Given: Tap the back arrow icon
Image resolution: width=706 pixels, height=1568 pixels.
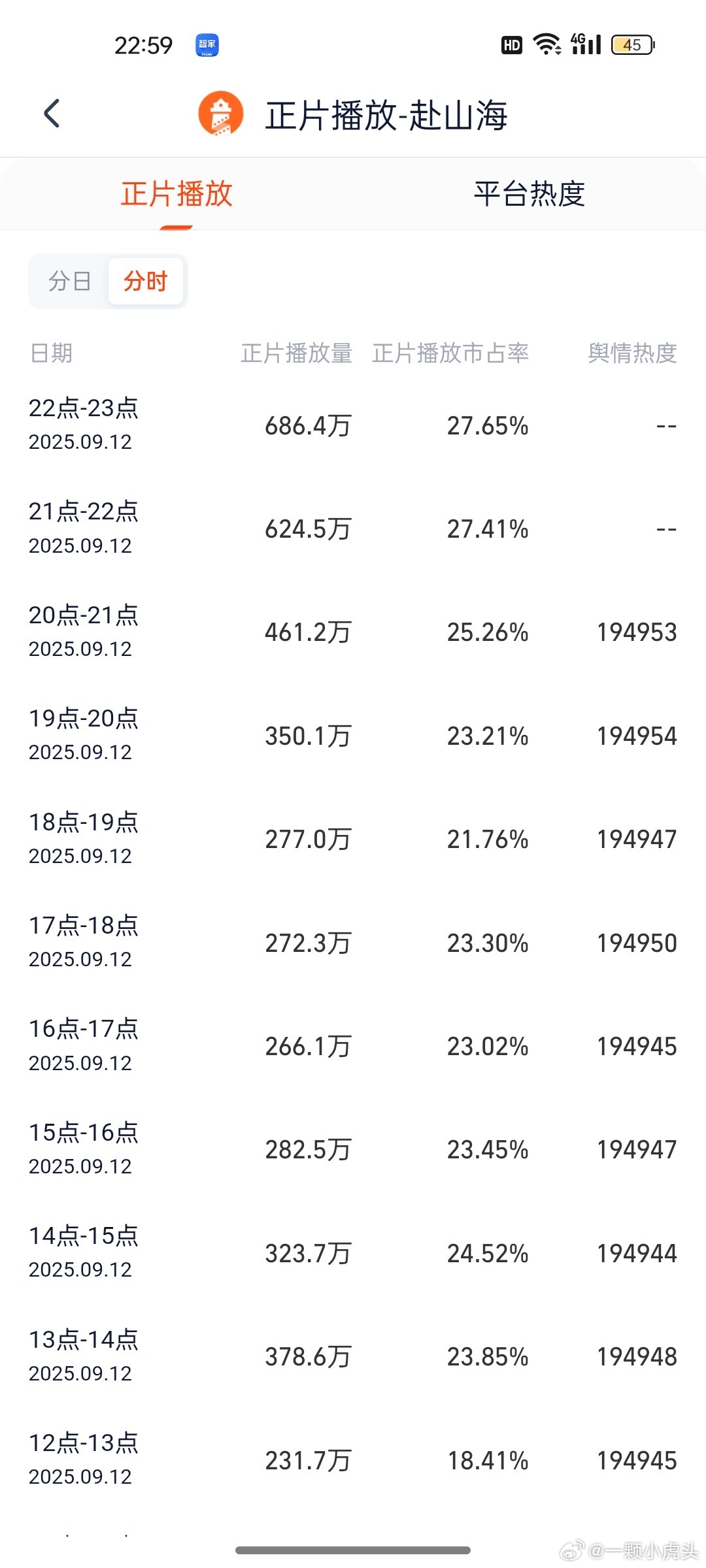Looking at the screenshot, I should (x=52, y=114).
